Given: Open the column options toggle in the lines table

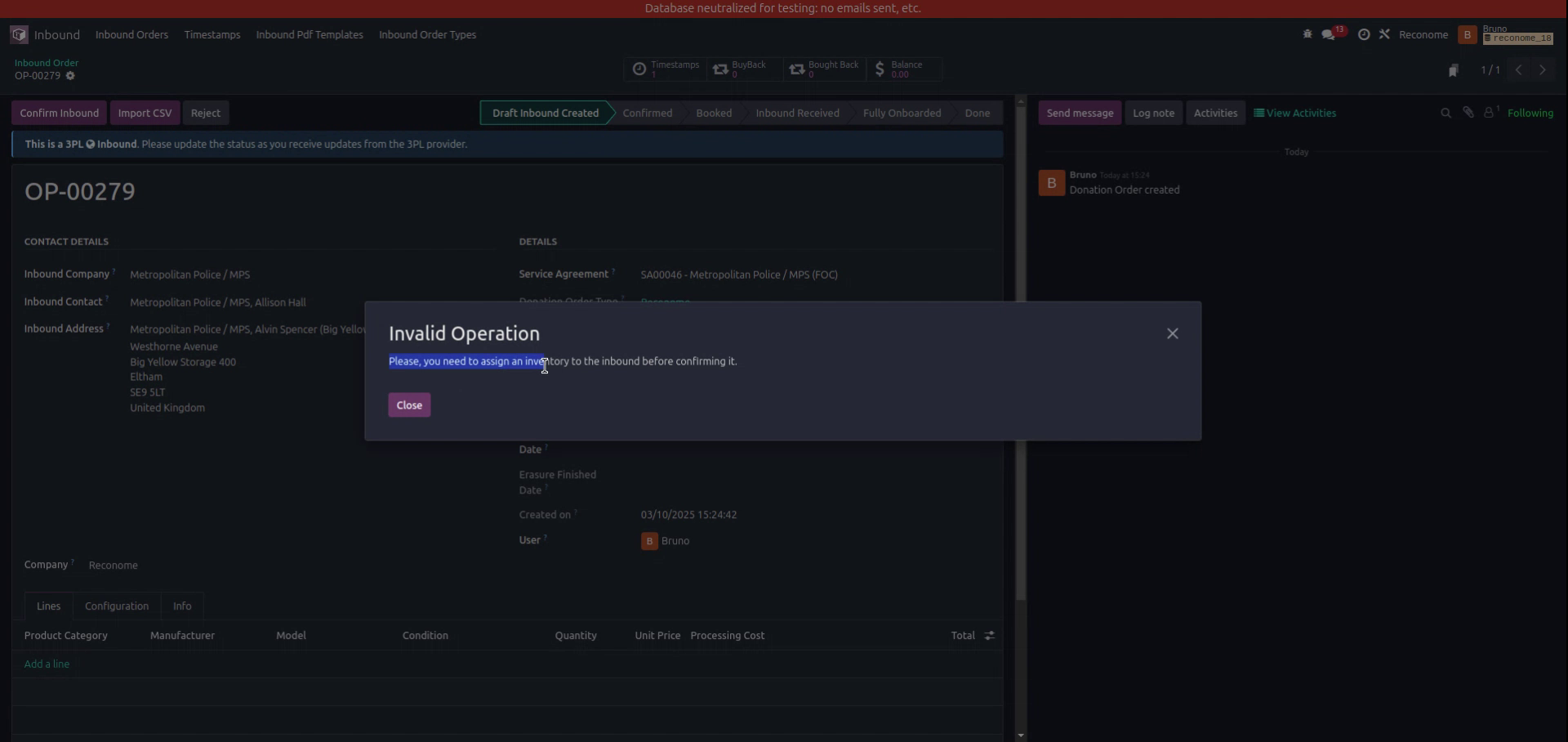Looking at the screenshot, I should [988, 635].
